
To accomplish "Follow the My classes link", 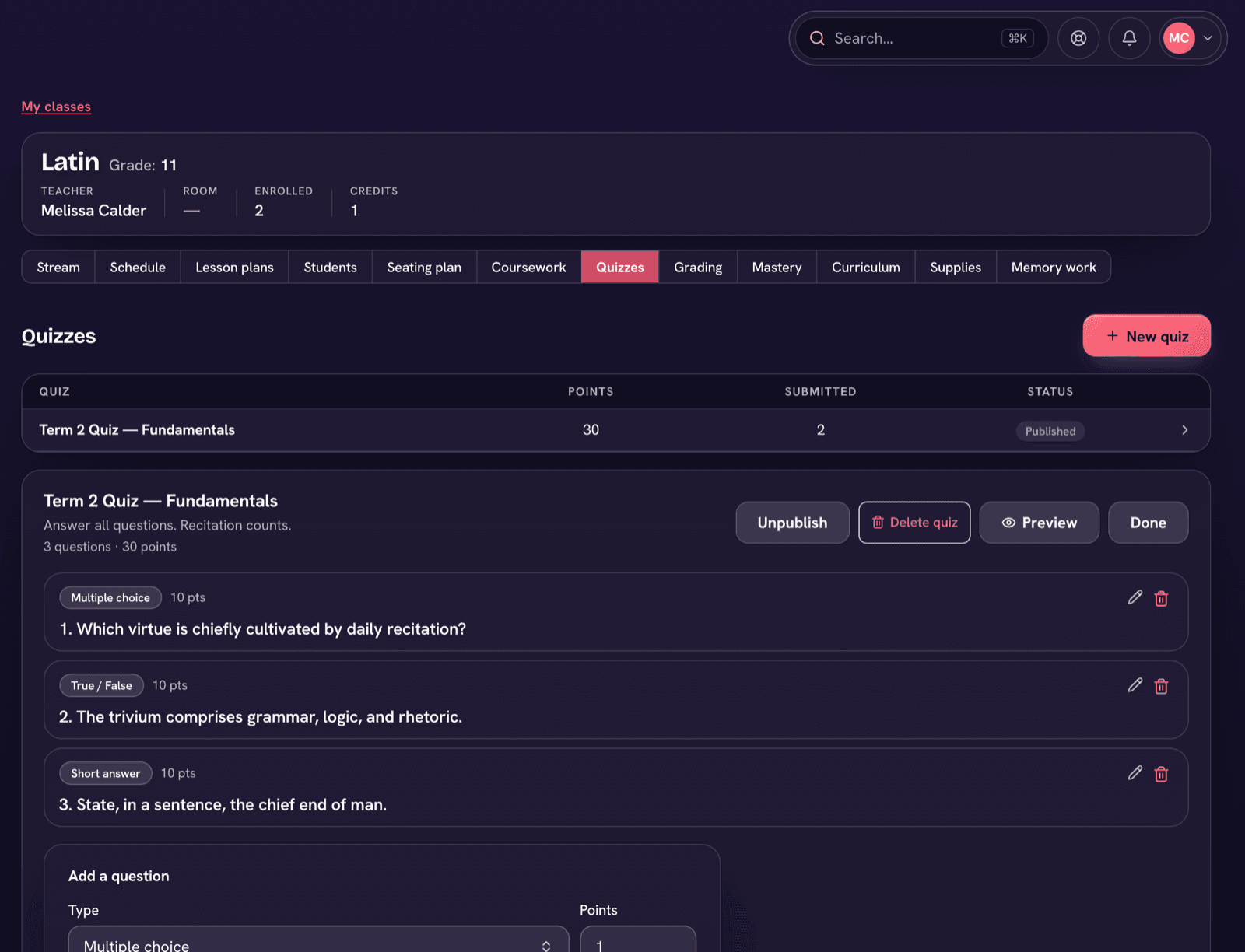I will pos(56,107).
